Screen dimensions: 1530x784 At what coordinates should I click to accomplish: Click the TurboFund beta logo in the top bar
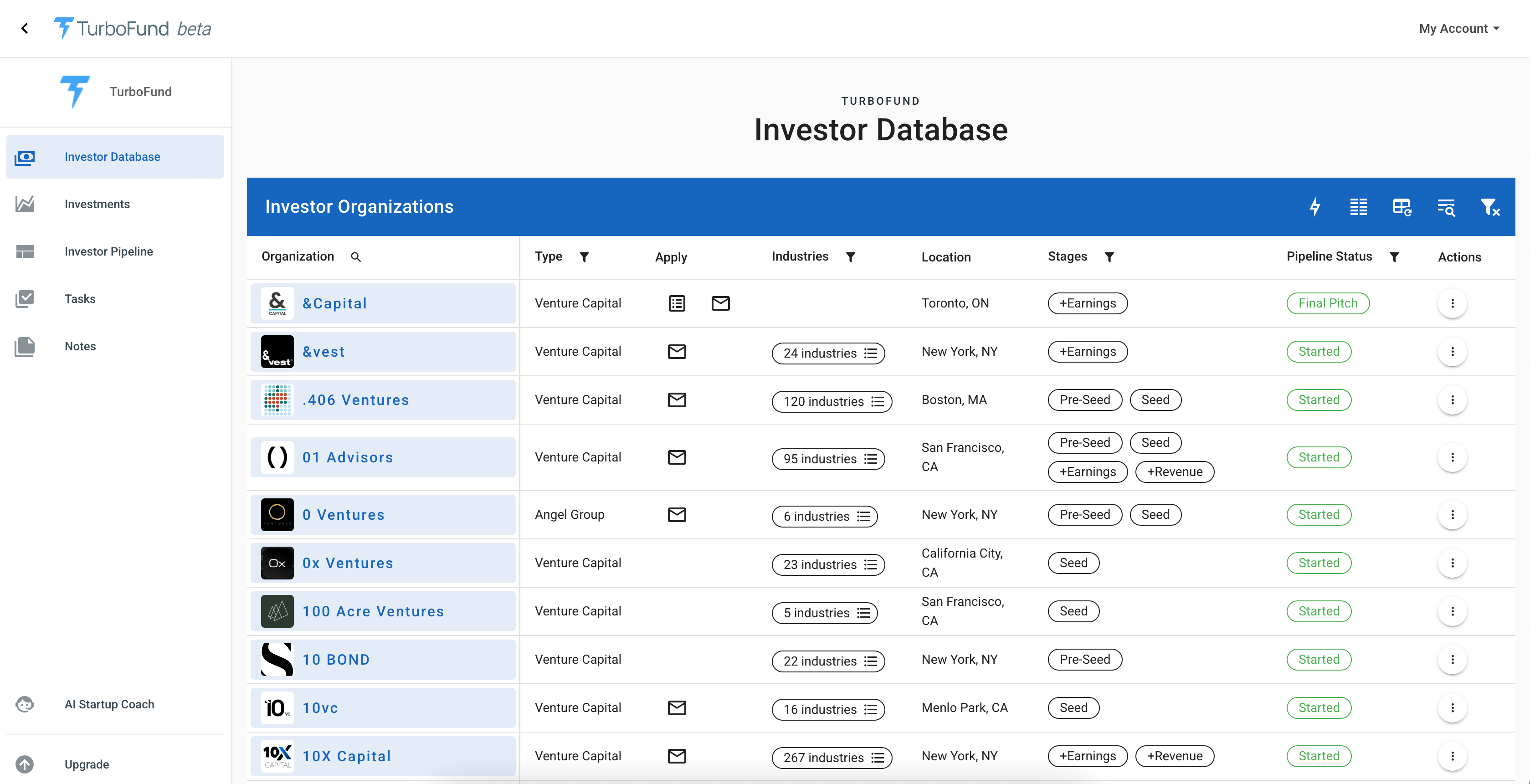(x=133, y=28)
